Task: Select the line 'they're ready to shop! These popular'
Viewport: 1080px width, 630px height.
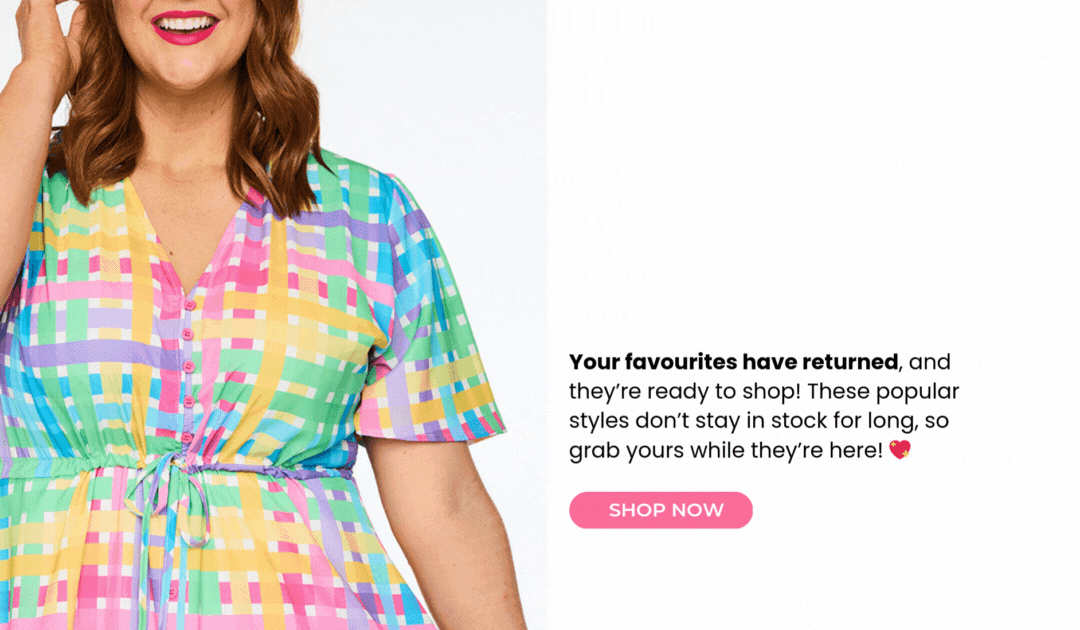Action: pos(764,391)
